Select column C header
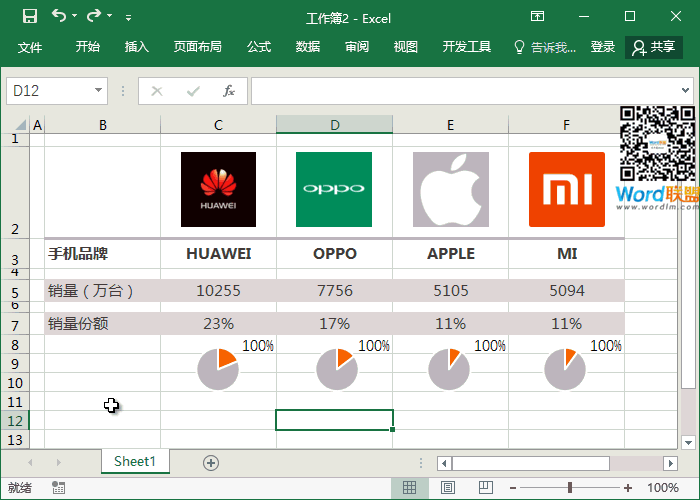Image resolution: width=700 pixels, height=500 pixels. [218, 125]
